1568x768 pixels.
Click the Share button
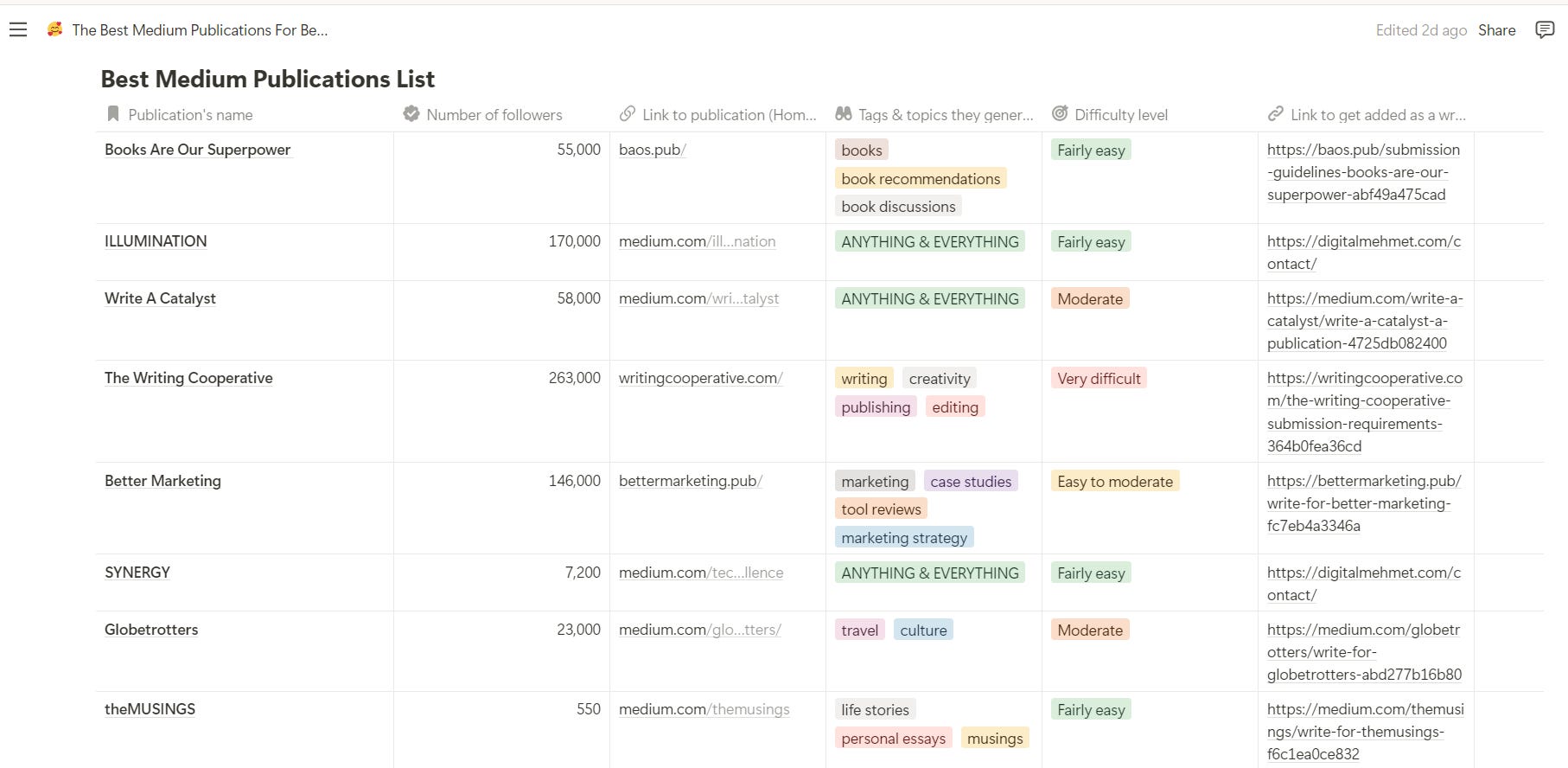pos(1496,30)
